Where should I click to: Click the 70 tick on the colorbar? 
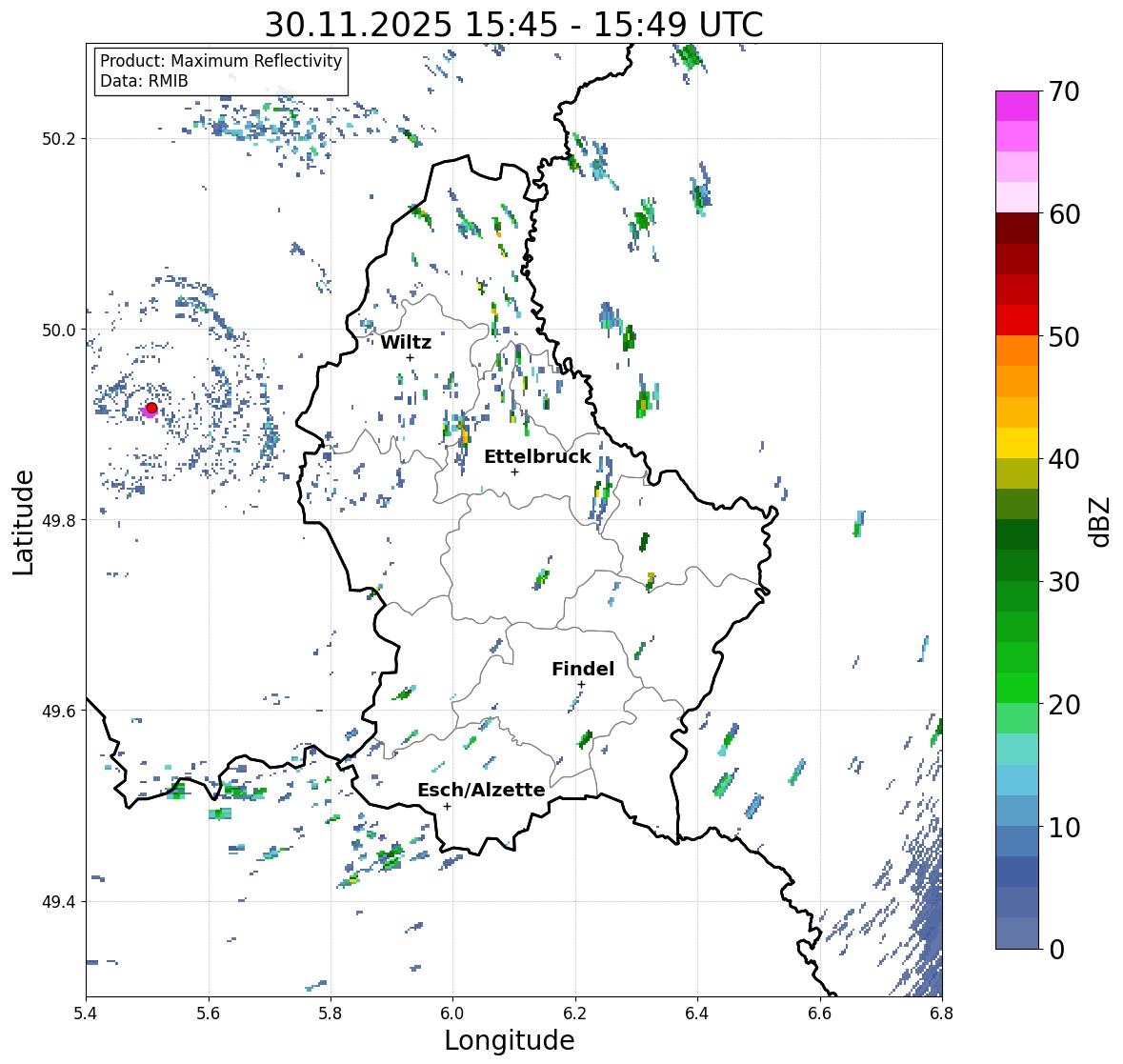pyautogui.click(x=1064, y=90)
